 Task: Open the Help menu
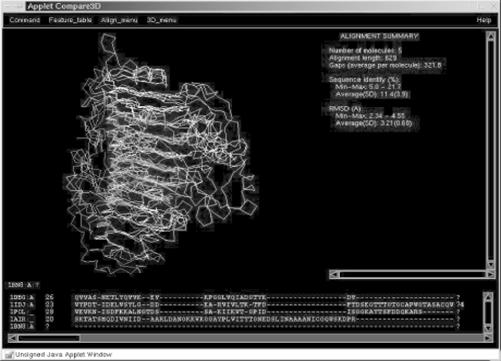(484, 20)
